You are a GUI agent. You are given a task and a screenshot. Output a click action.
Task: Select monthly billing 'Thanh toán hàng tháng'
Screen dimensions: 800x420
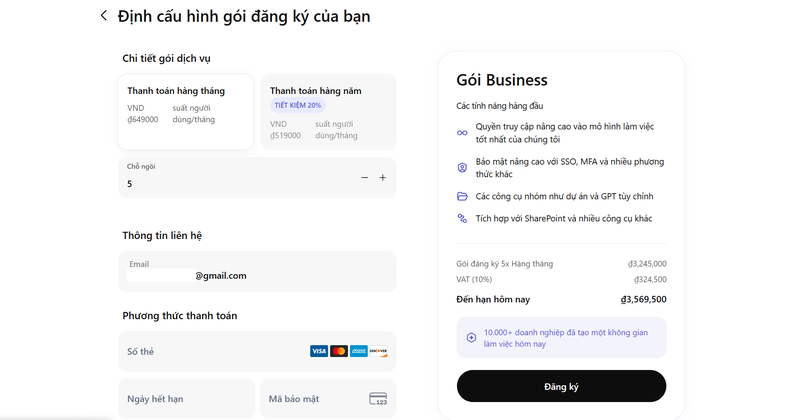[x=186, y=112]
